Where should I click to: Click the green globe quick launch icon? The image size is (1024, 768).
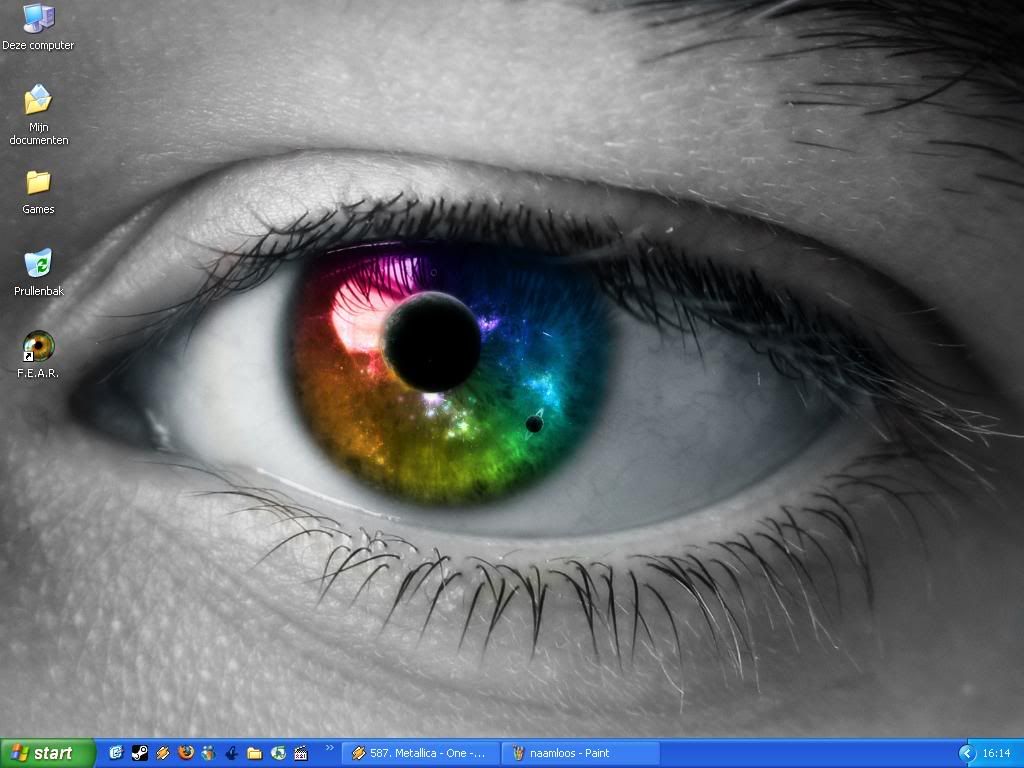[278, 753]
